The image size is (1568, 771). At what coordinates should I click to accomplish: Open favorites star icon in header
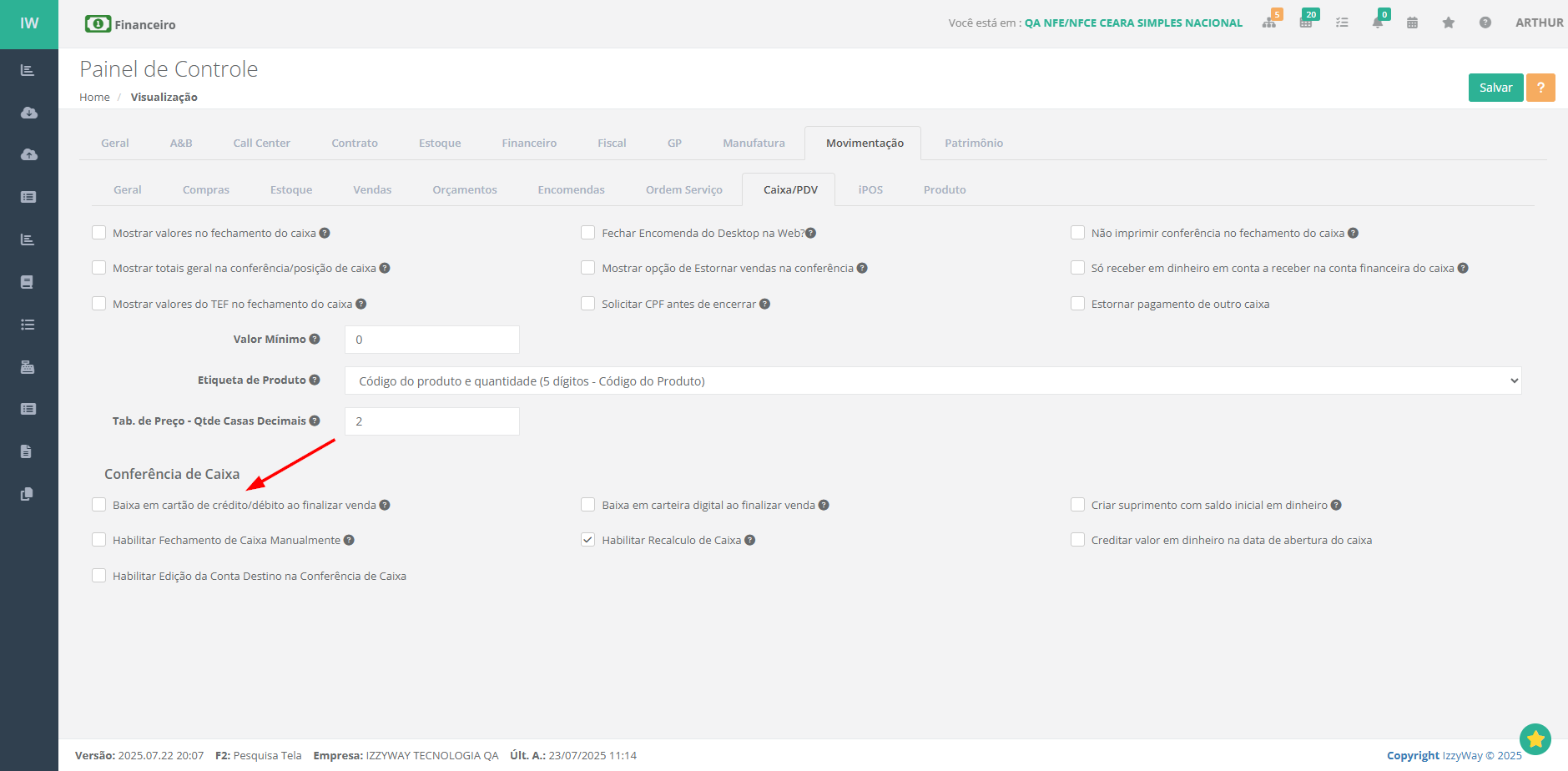pyautogui.click(x=1449, y=23)
